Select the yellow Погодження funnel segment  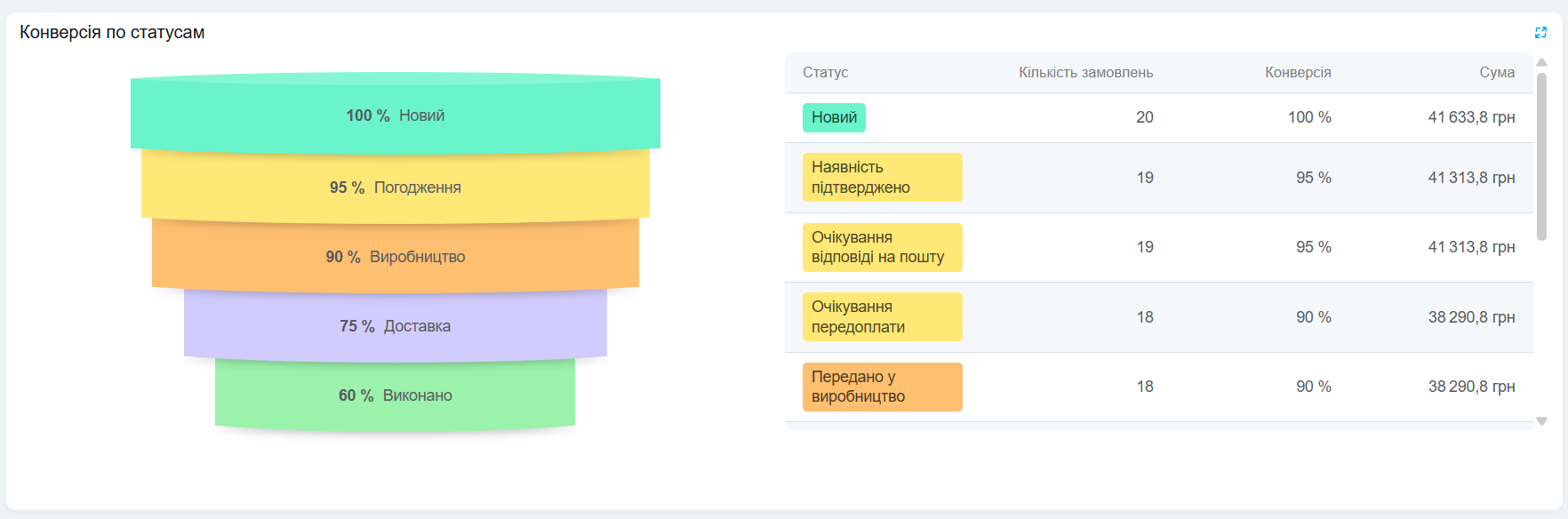[x=395, y=188]
